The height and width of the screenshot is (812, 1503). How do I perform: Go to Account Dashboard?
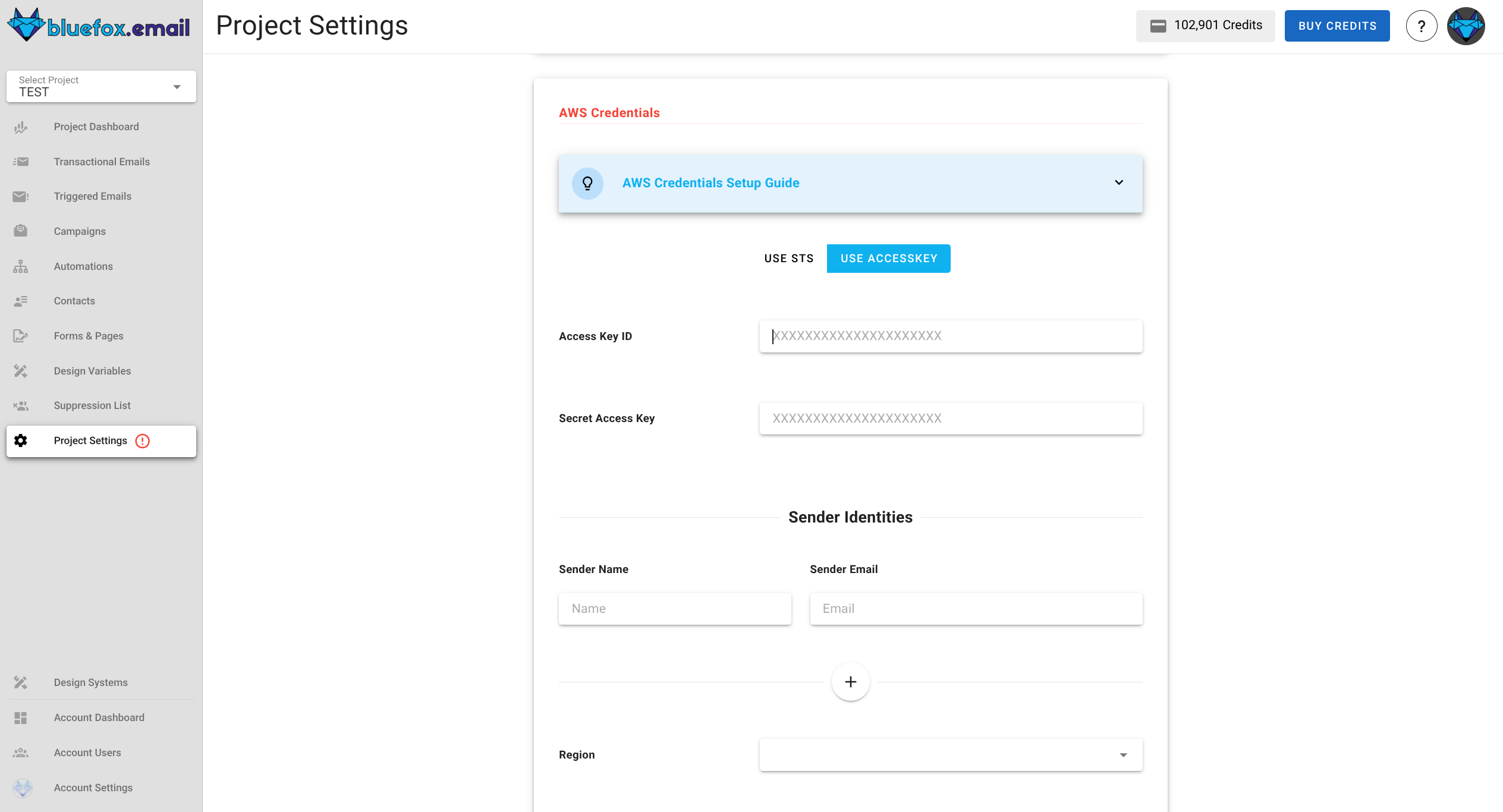tap(99, 717)
